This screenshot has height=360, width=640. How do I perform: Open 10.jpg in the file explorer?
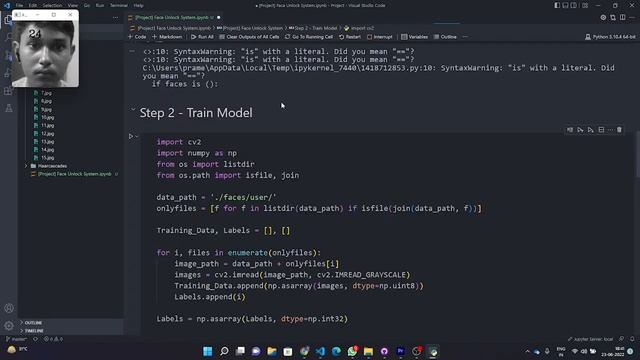point(47,118)
